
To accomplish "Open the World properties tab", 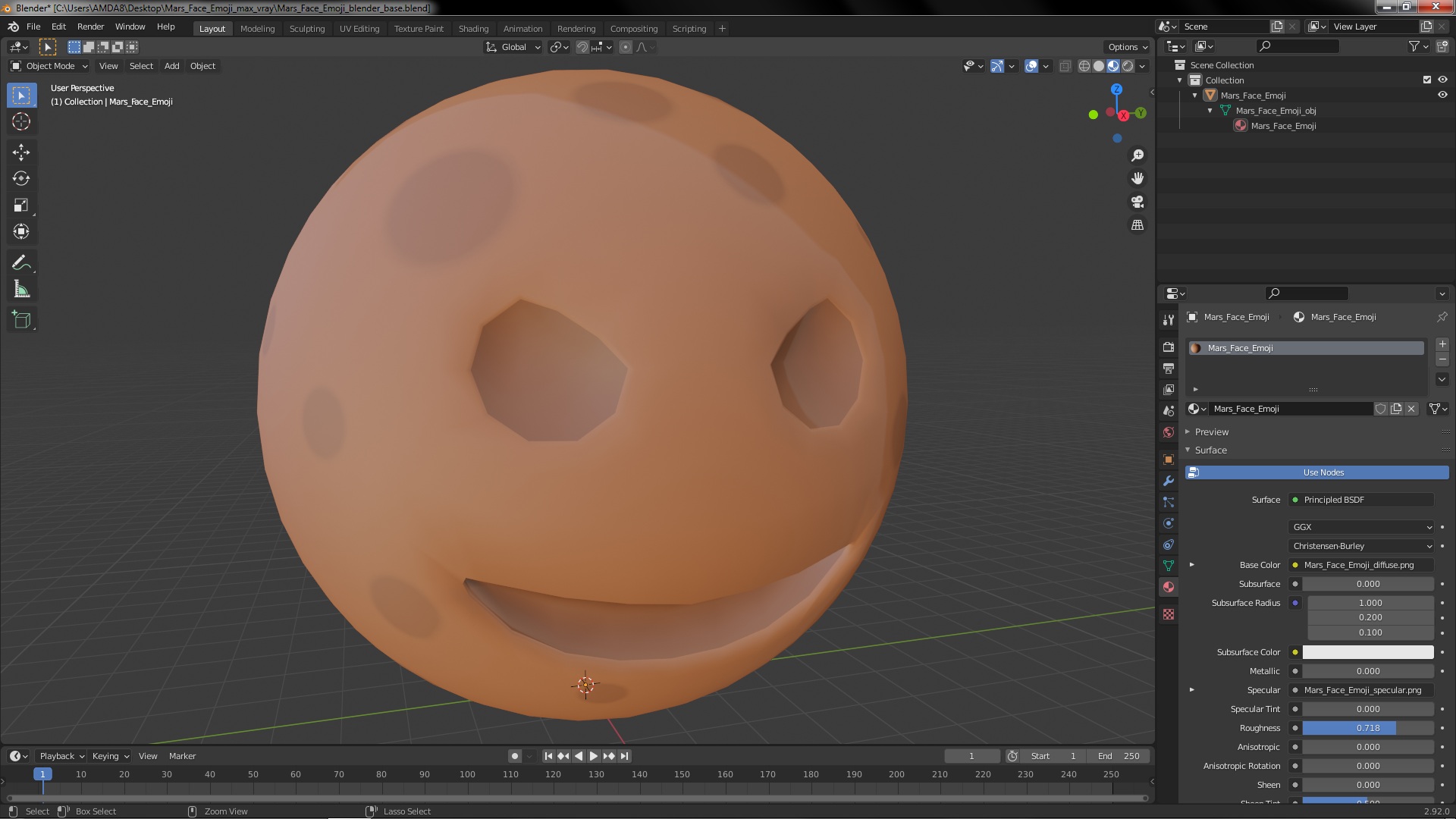I will pyautogui.click(x=1169, y=432).
